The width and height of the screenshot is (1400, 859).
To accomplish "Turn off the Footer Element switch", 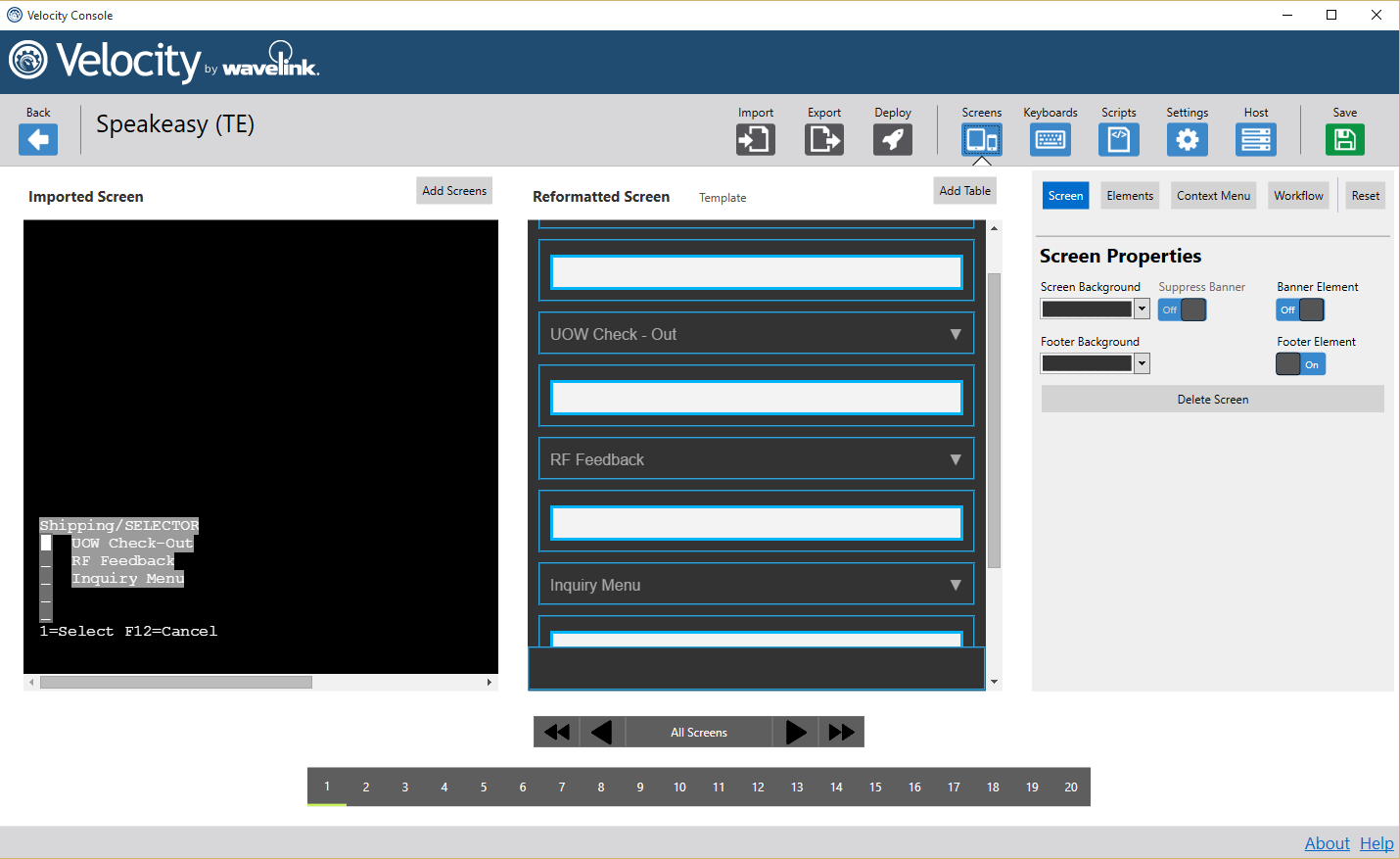I will click(1300, 364).
